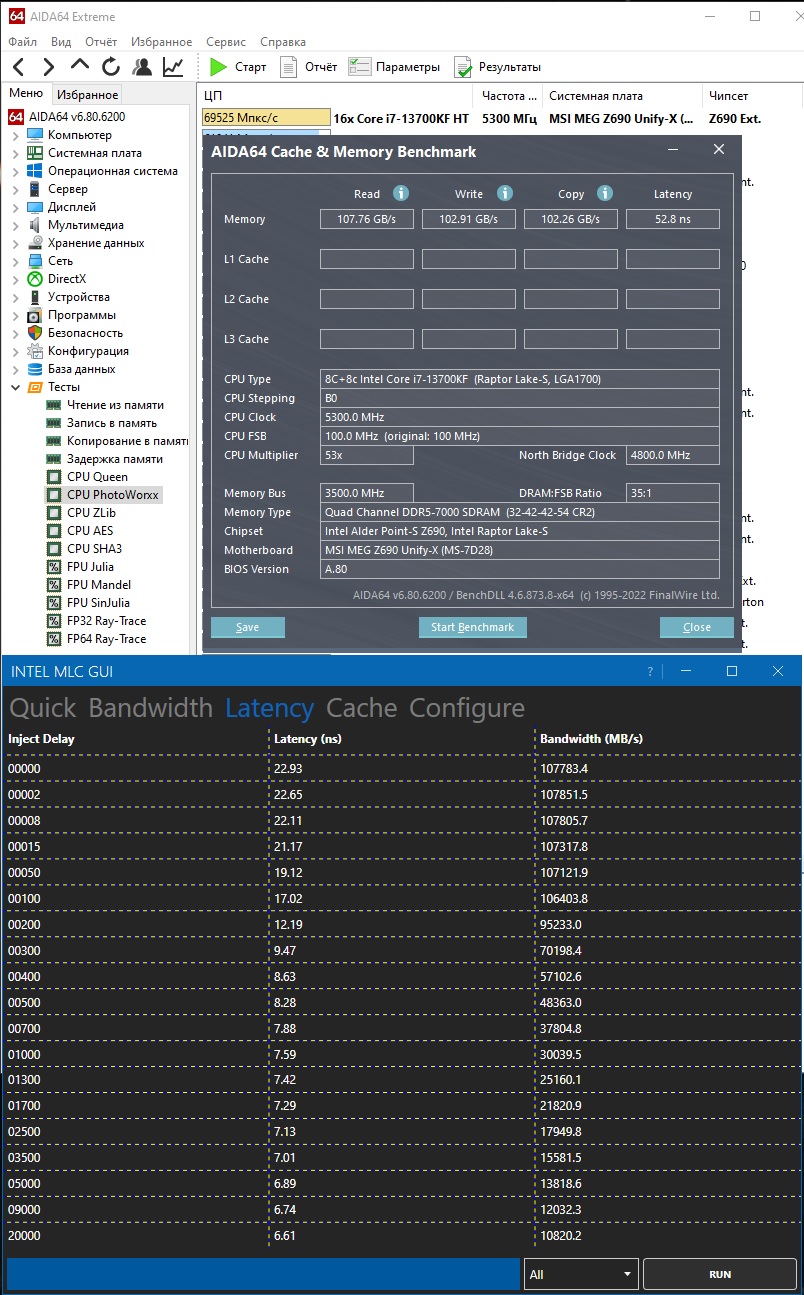Open the Файл menu
Viewport: 804px width, 1295px height.
23,42
